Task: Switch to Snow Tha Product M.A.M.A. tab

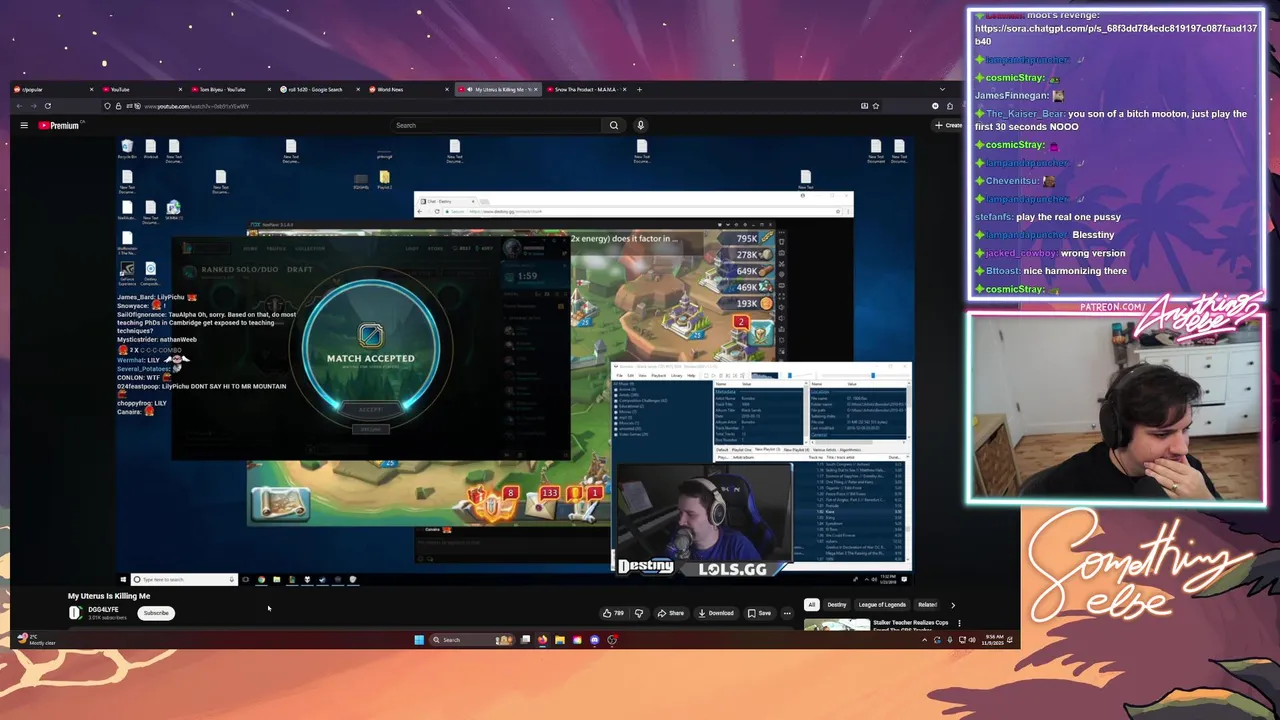Action: (588, 89)
